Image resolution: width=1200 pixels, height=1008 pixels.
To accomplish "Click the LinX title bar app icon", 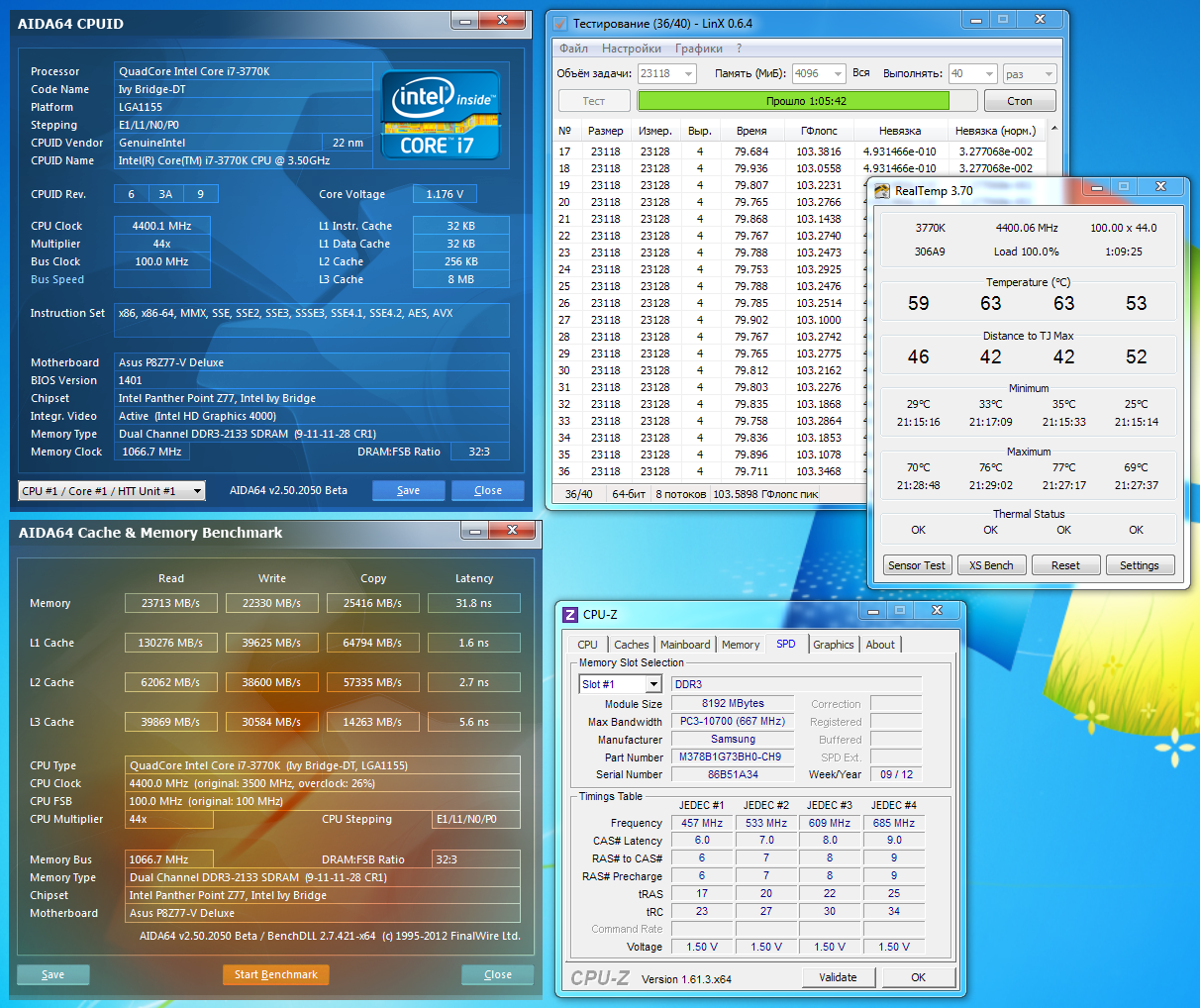I will [560, 24].
